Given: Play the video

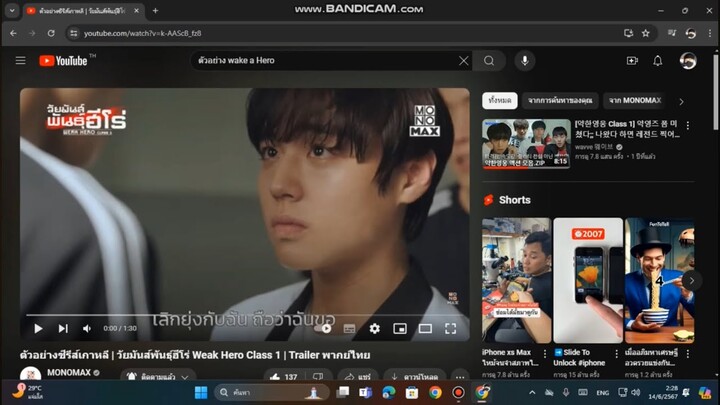Looking at the screenshot, I should 38,328.
